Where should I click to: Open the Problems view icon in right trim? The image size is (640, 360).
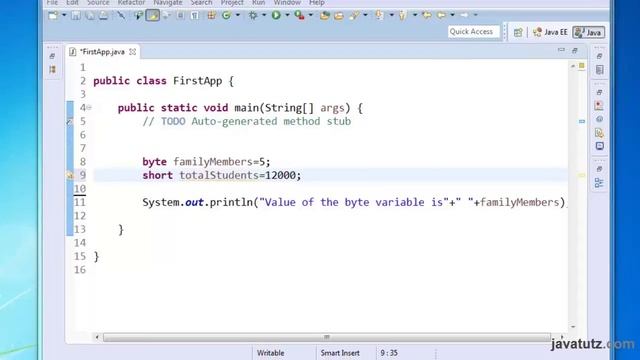click(599, 106)
